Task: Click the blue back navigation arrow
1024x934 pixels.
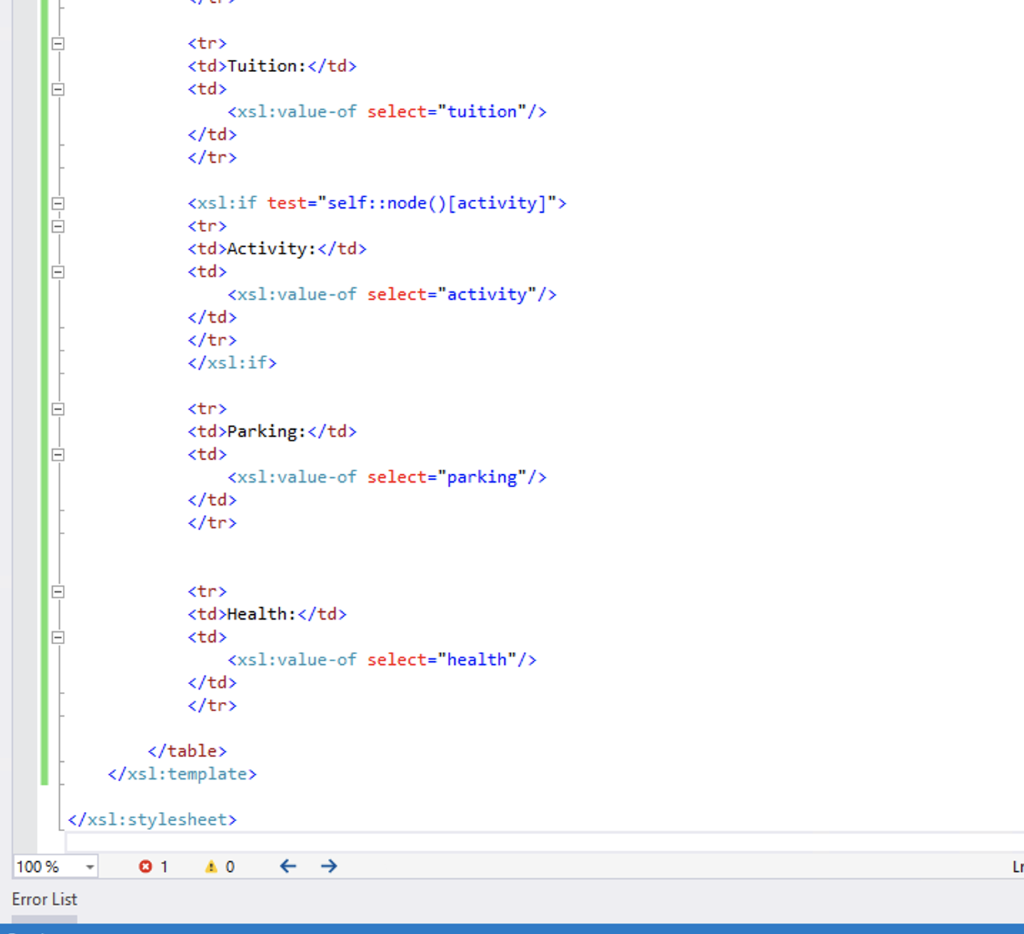Action: tap(287, 866)
